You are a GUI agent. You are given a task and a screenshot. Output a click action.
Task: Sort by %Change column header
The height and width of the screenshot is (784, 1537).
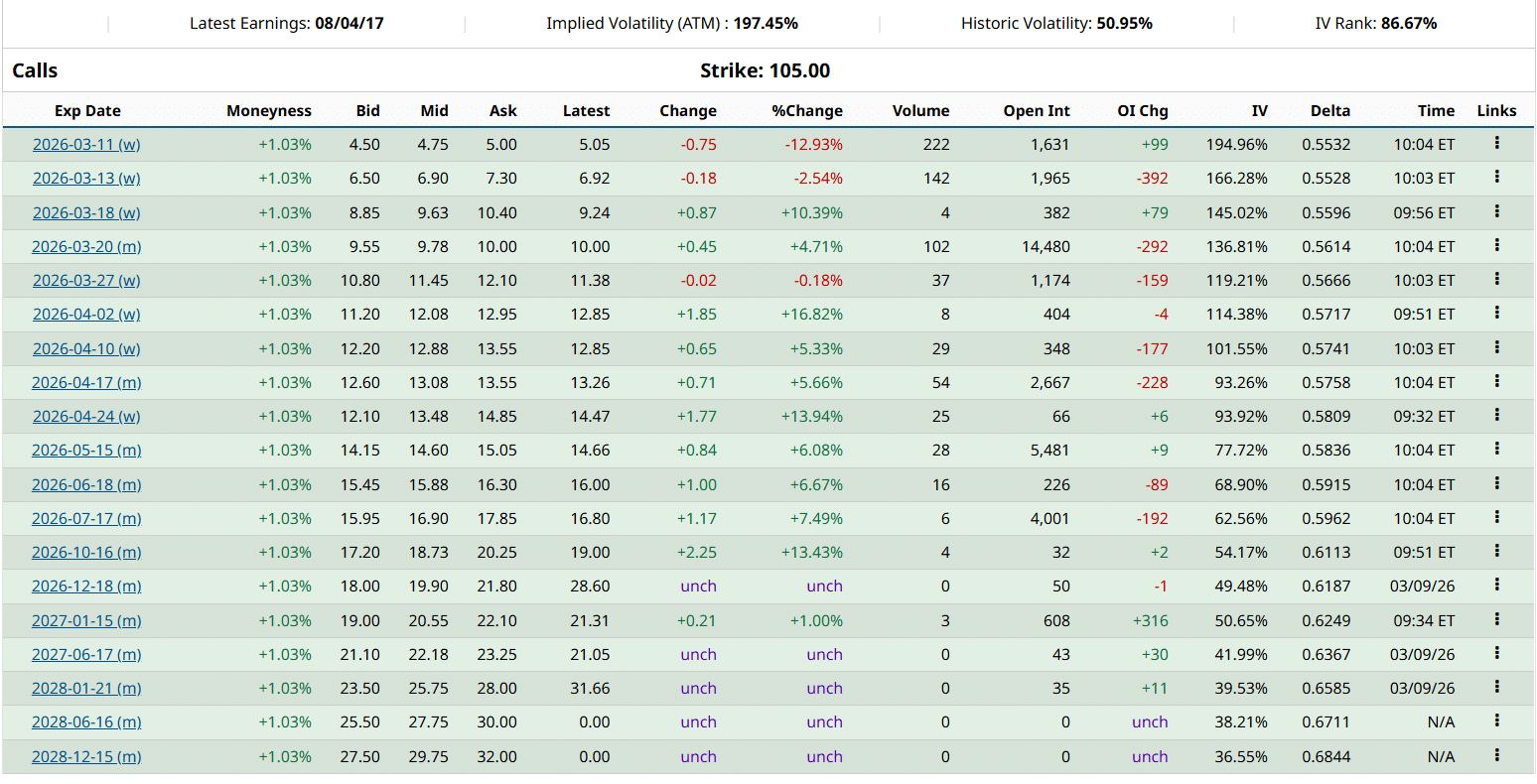coord(806,111)
